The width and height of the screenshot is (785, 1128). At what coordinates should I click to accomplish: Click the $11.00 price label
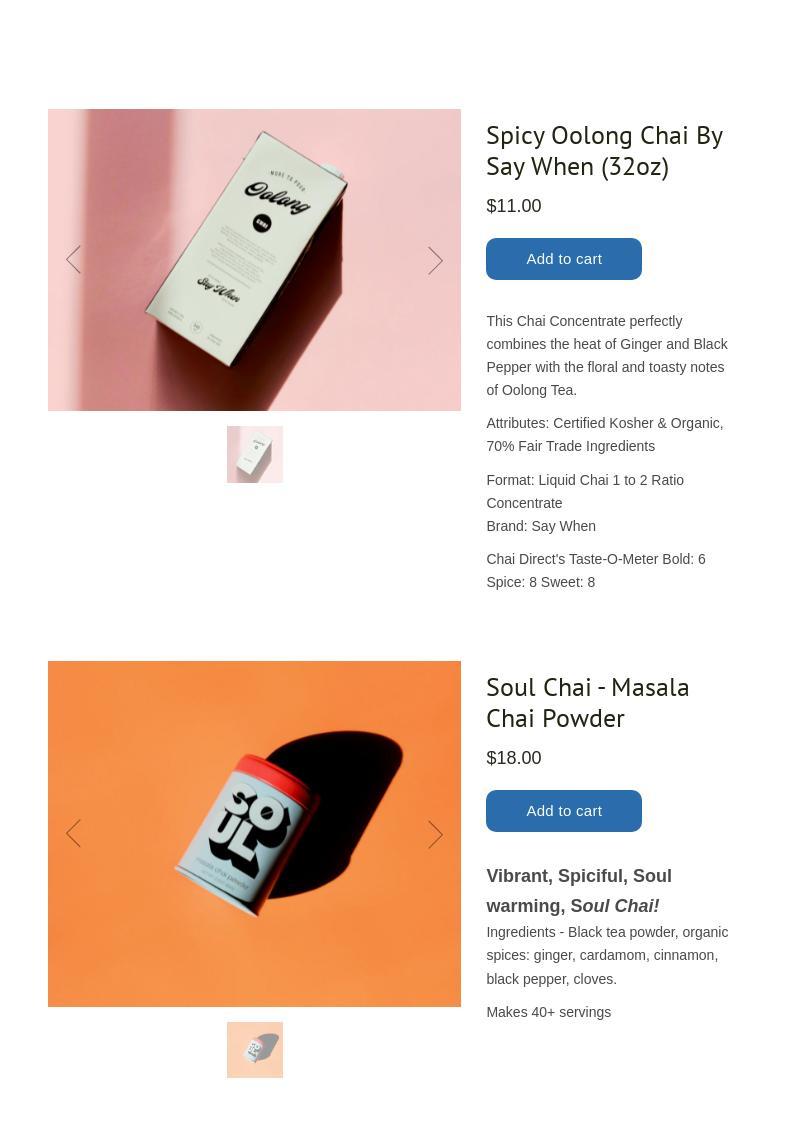point(514,206)
